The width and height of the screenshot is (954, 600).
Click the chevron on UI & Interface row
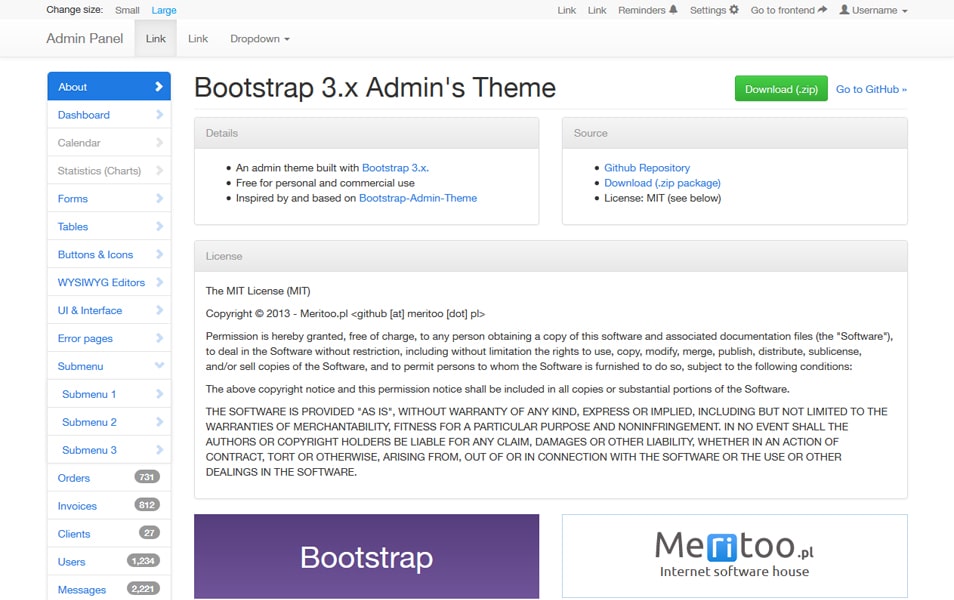pos(159,310)
